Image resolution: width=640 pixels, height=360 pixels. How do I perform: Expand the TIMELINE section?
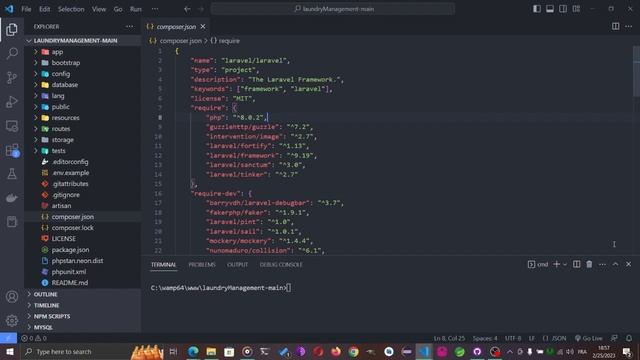(46, 305)
